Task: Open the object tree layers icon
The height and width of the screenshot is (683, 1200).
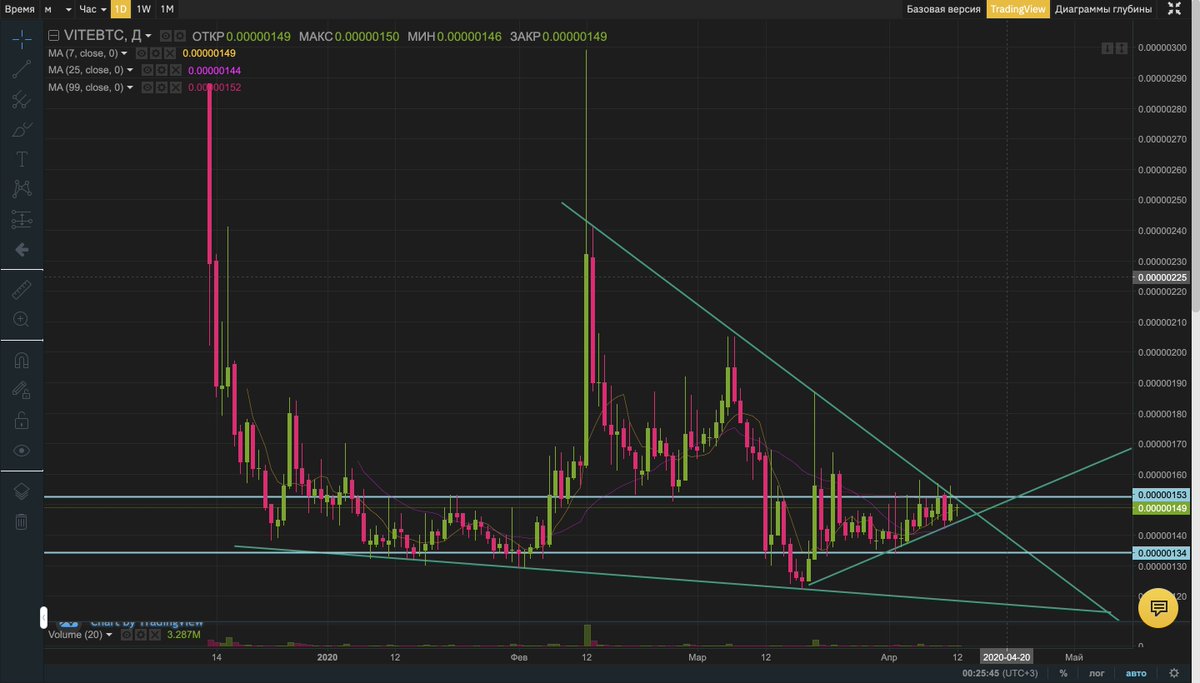Action: (x=21, y=491)
